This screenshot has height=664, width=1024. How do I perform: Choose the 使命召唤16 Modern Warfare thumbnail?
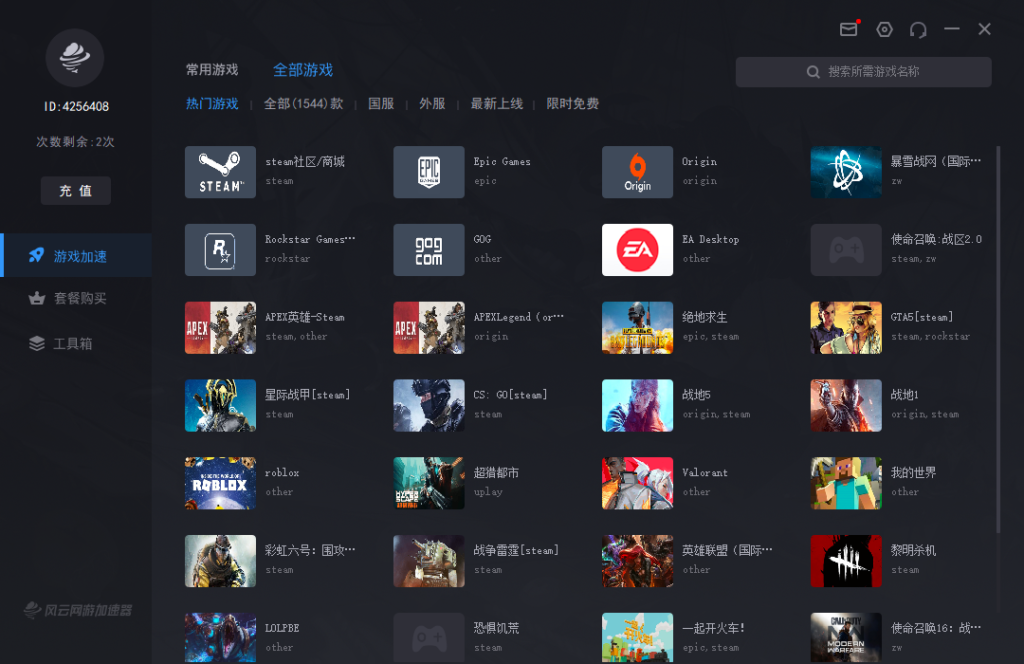coord(846,637)
